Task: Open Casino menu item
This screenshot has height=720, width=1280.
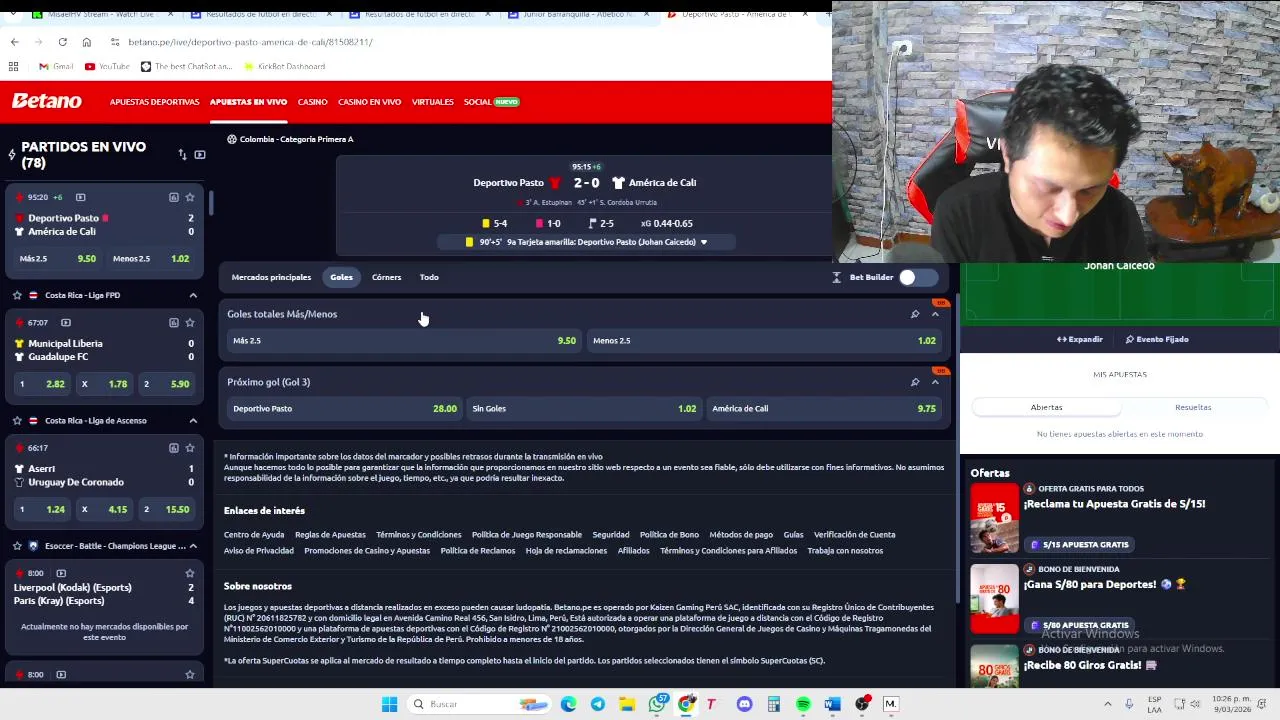Action: point(312,102)
